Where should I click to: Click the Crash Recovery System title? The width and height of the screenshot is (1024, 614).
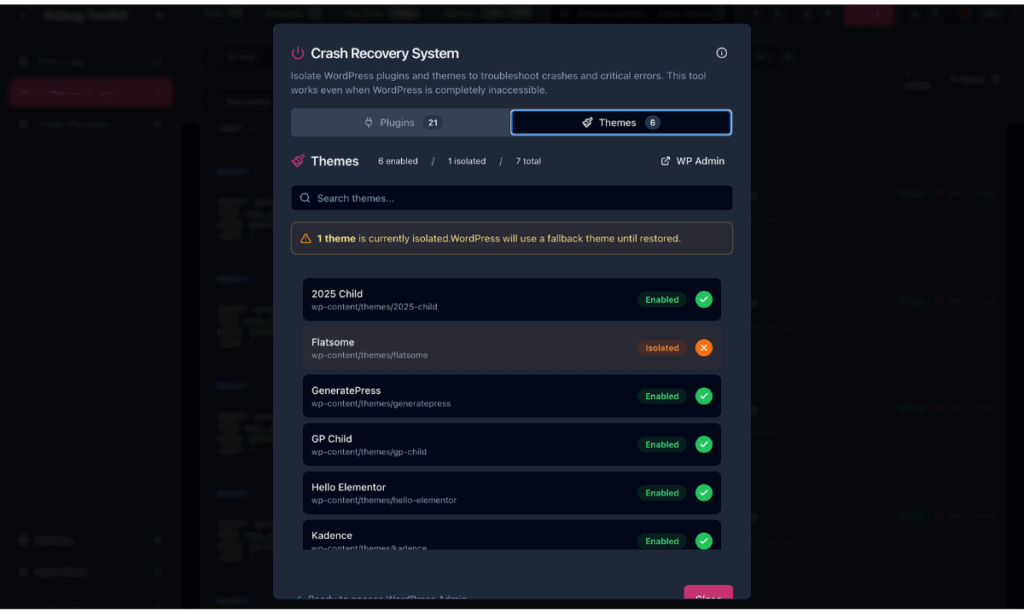385,54
